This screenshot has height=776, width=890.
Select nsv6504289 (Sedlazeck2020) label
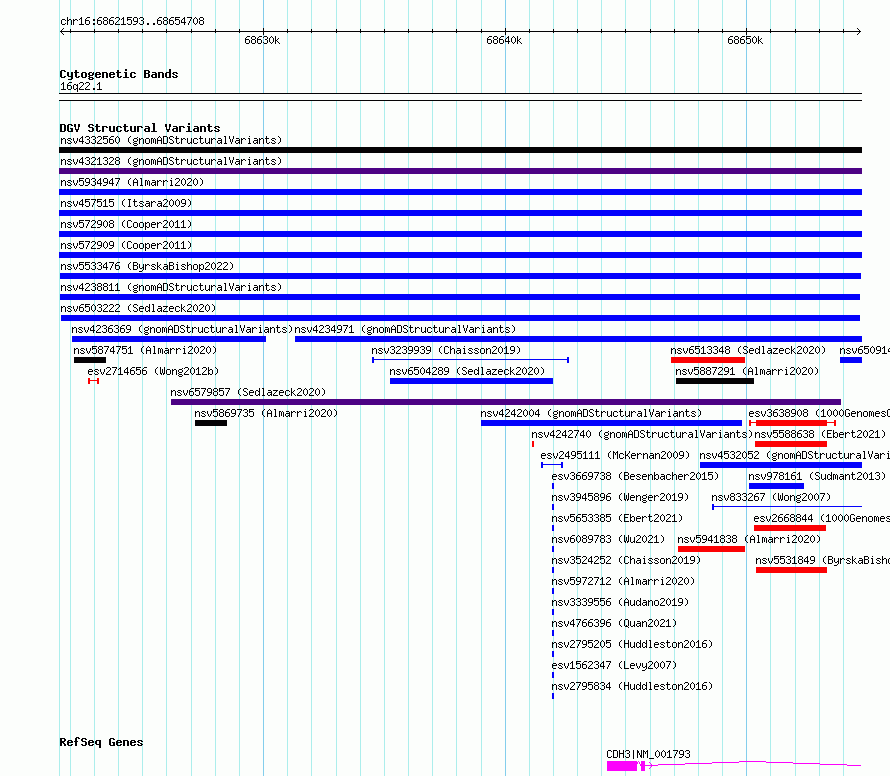[x=467, y=371]
